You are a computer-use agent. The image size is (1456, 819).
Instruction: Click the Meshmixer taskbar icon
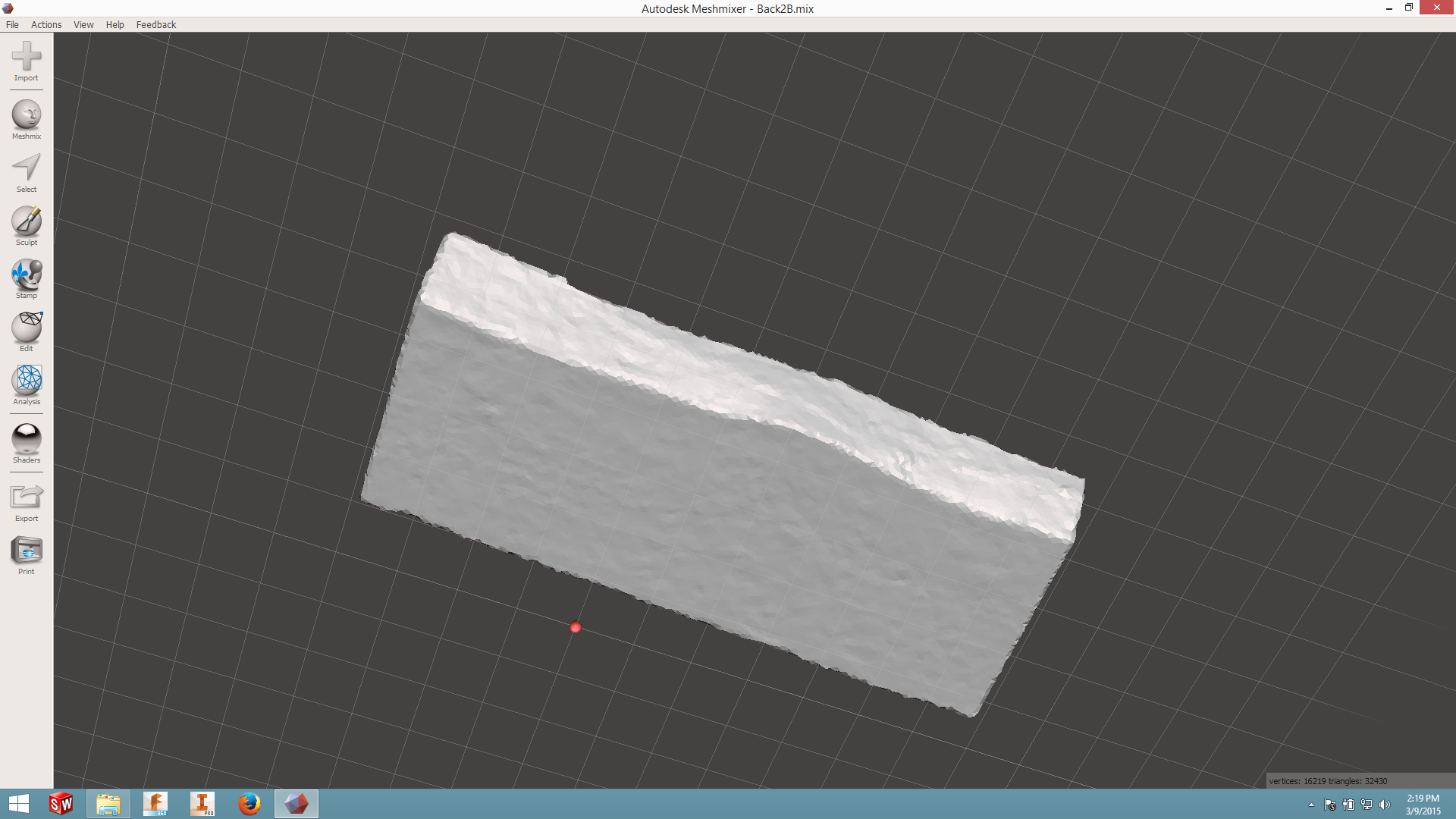[297, 804]
